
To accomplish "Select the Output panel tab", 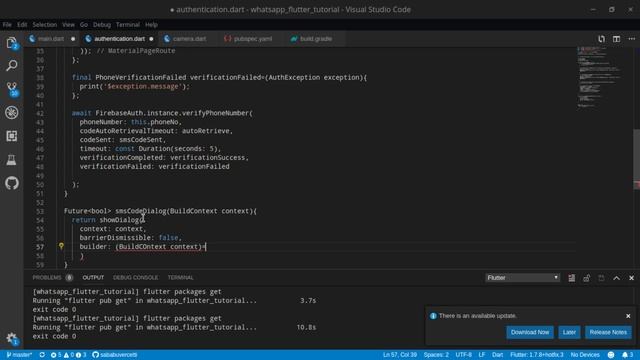I will (x=93, y=278).
